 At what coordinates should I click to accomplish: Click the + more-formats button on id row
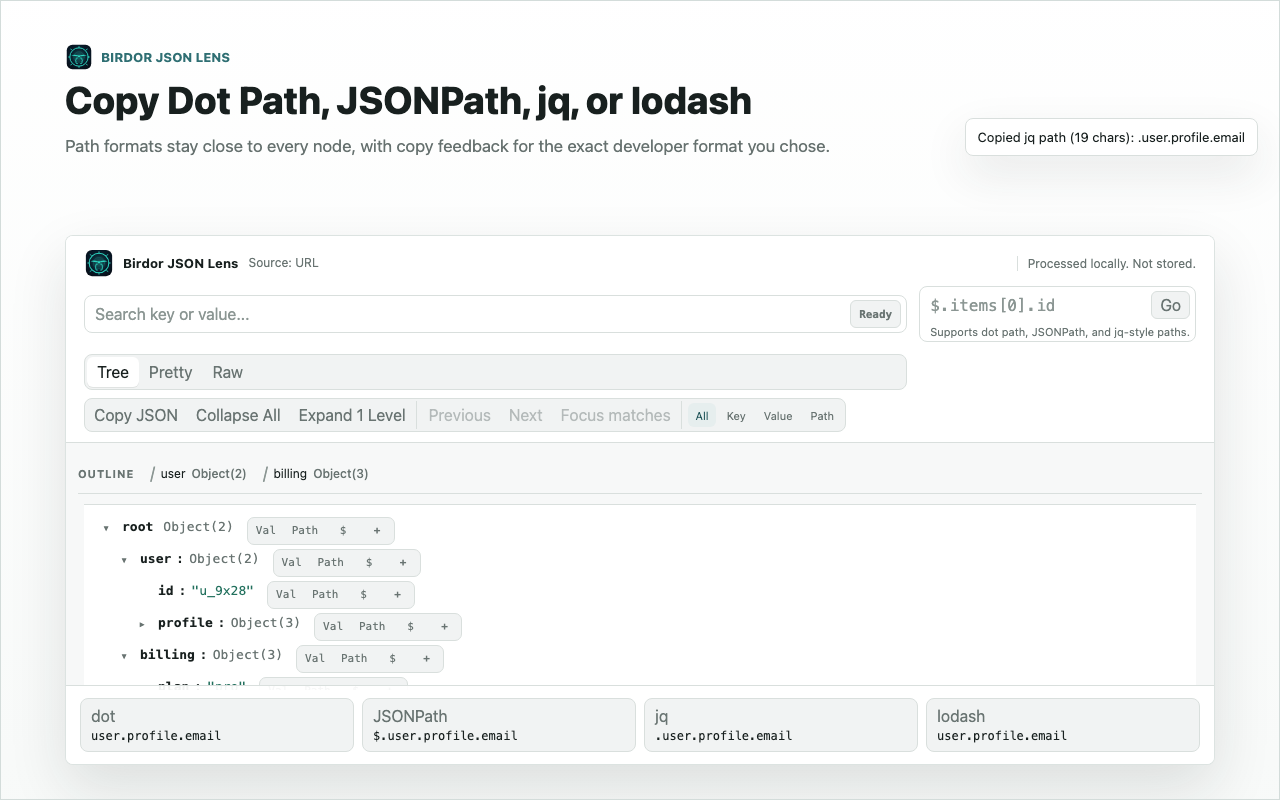pyautogui.click(x=397, y=594)
